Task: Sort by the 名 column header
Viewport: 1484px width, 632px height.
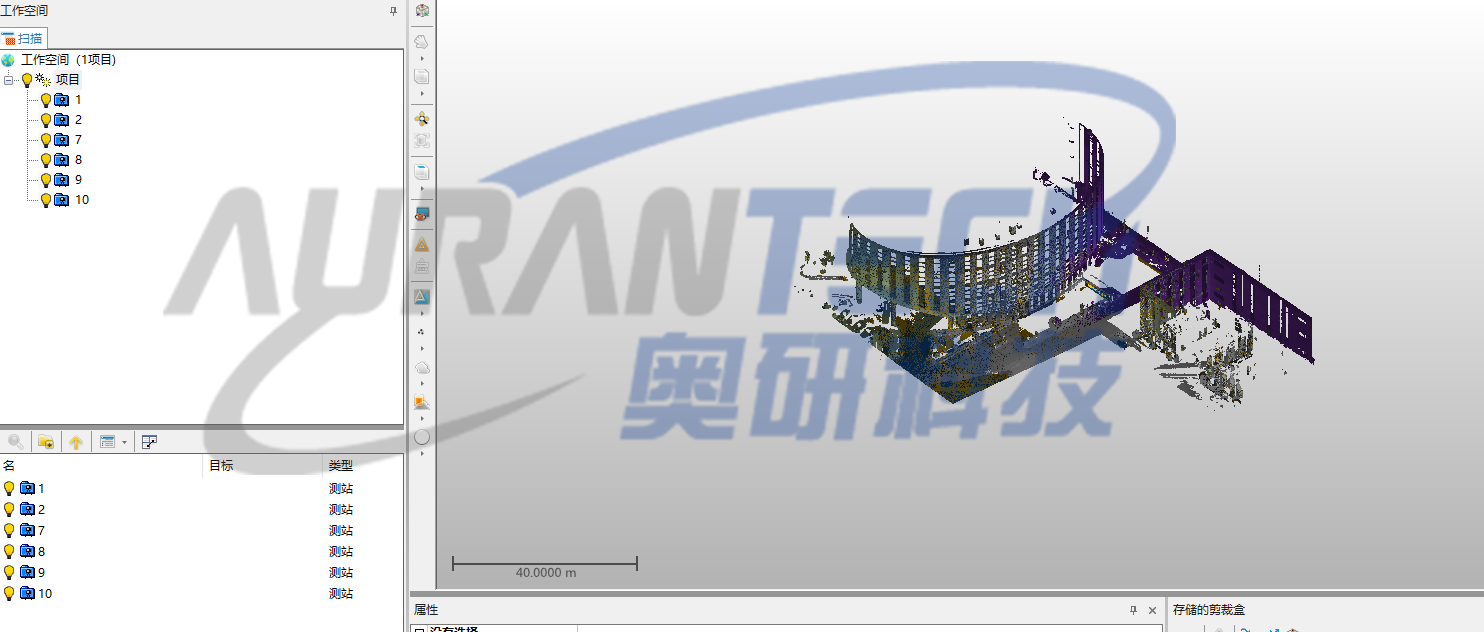Action: (x=102, y=466)
